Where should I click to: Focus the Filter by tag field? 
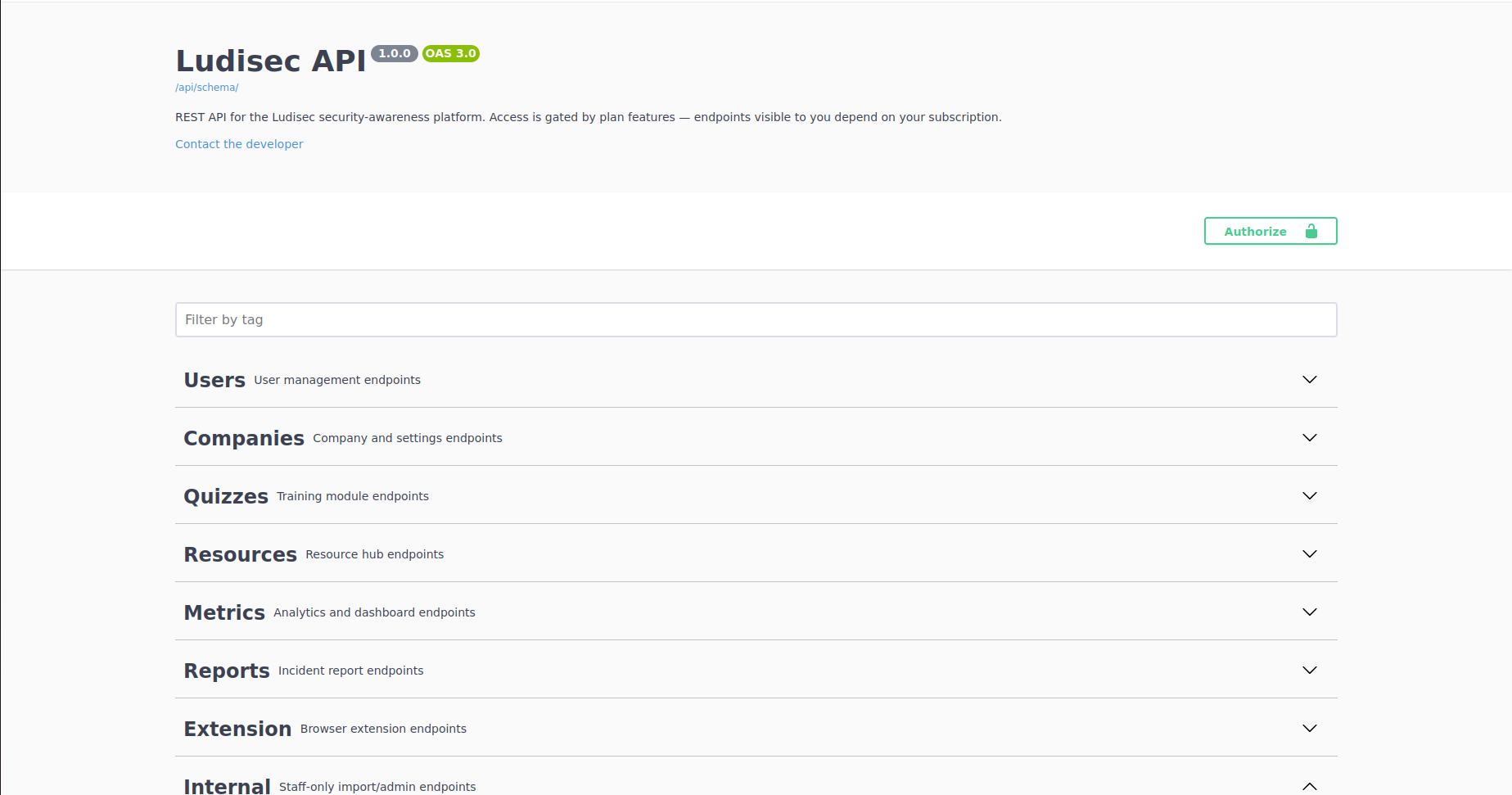756,319
